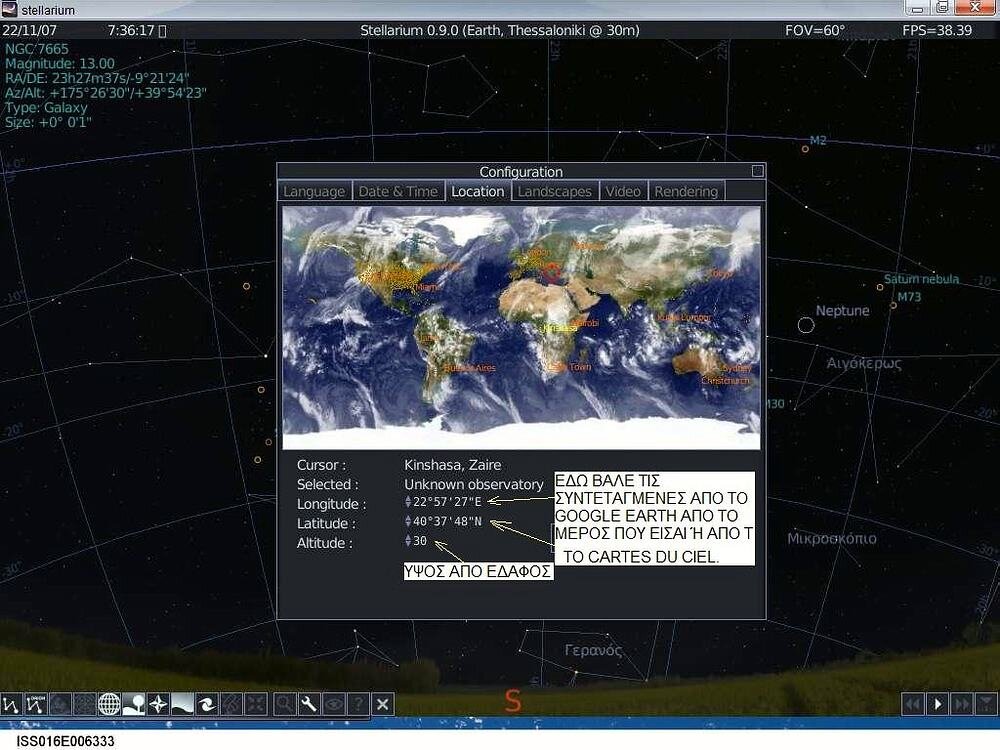The image size is (1000, 750).
Task: Open help question mark button
Action: (358, 704)
